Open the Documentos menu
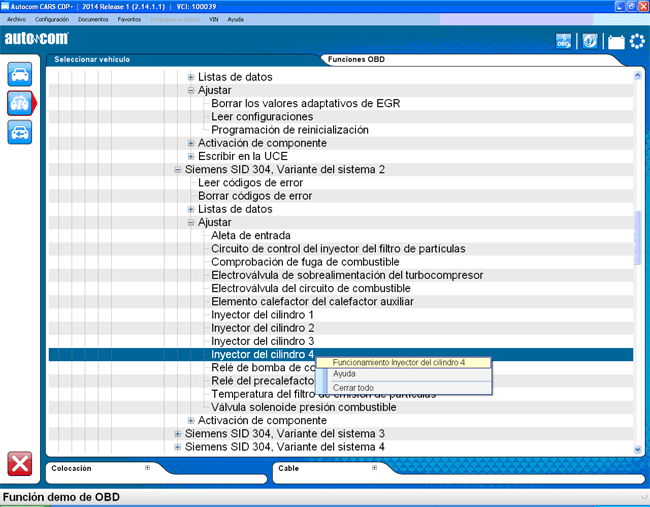This screenshot has width=650, height=507. (x=93, y=19)
